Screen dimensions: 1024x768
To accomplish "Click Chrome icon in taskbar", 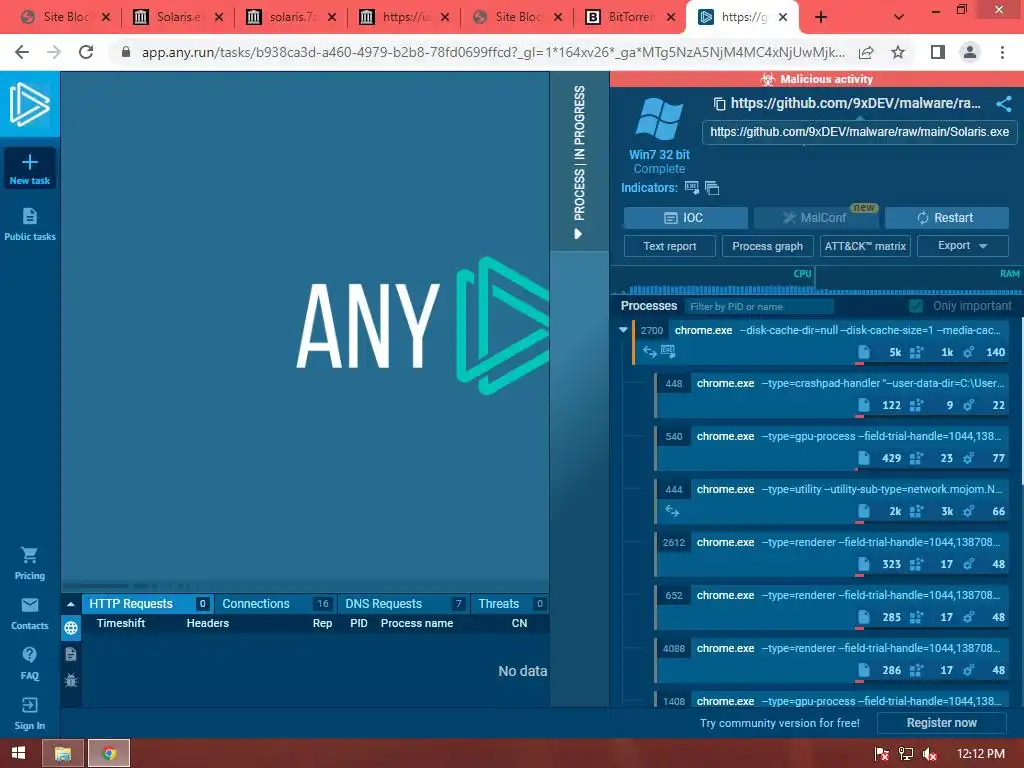I will [109, 753].
